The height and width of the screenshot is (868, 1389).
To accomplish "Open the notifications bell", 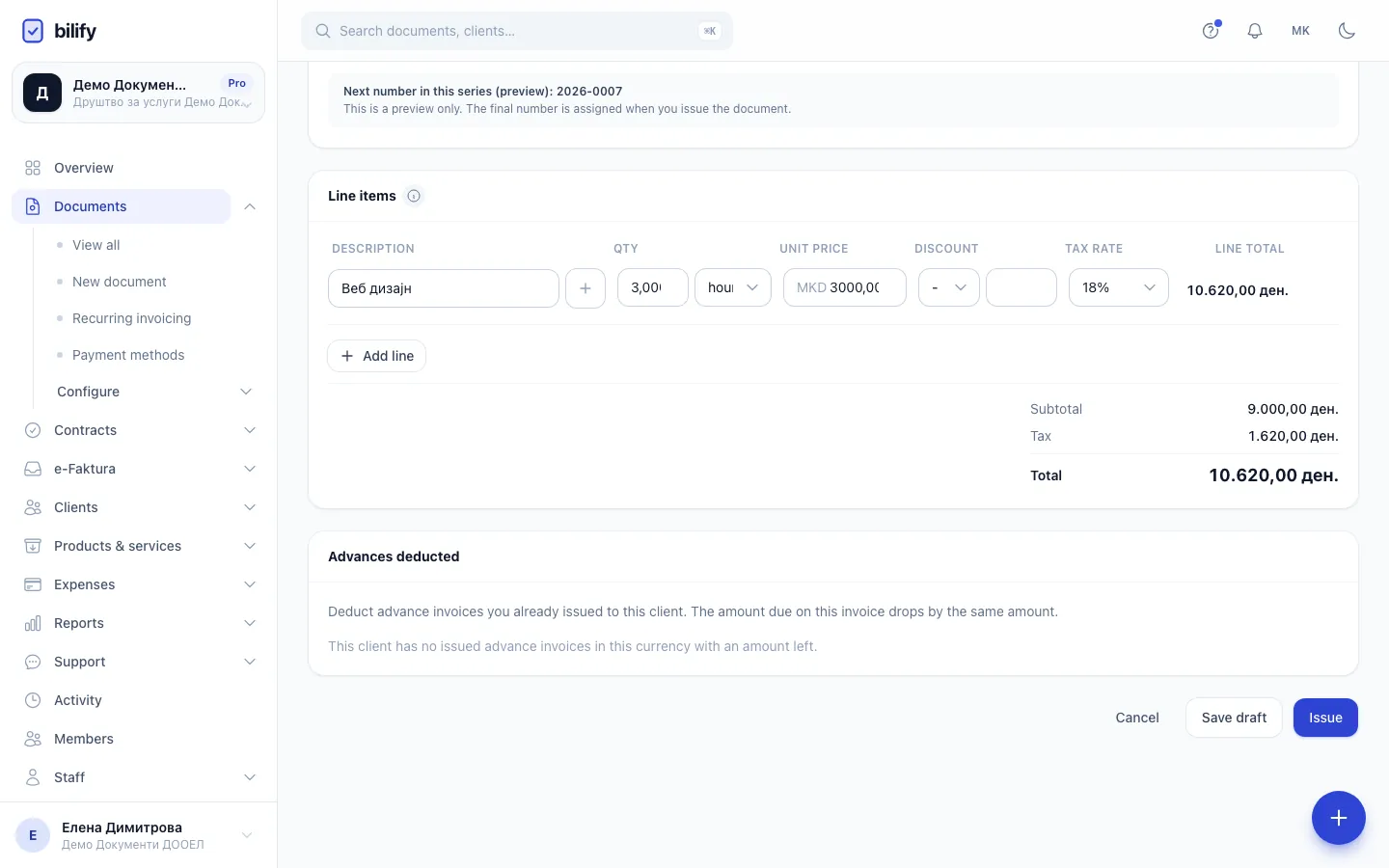I will click(1255, 31).
